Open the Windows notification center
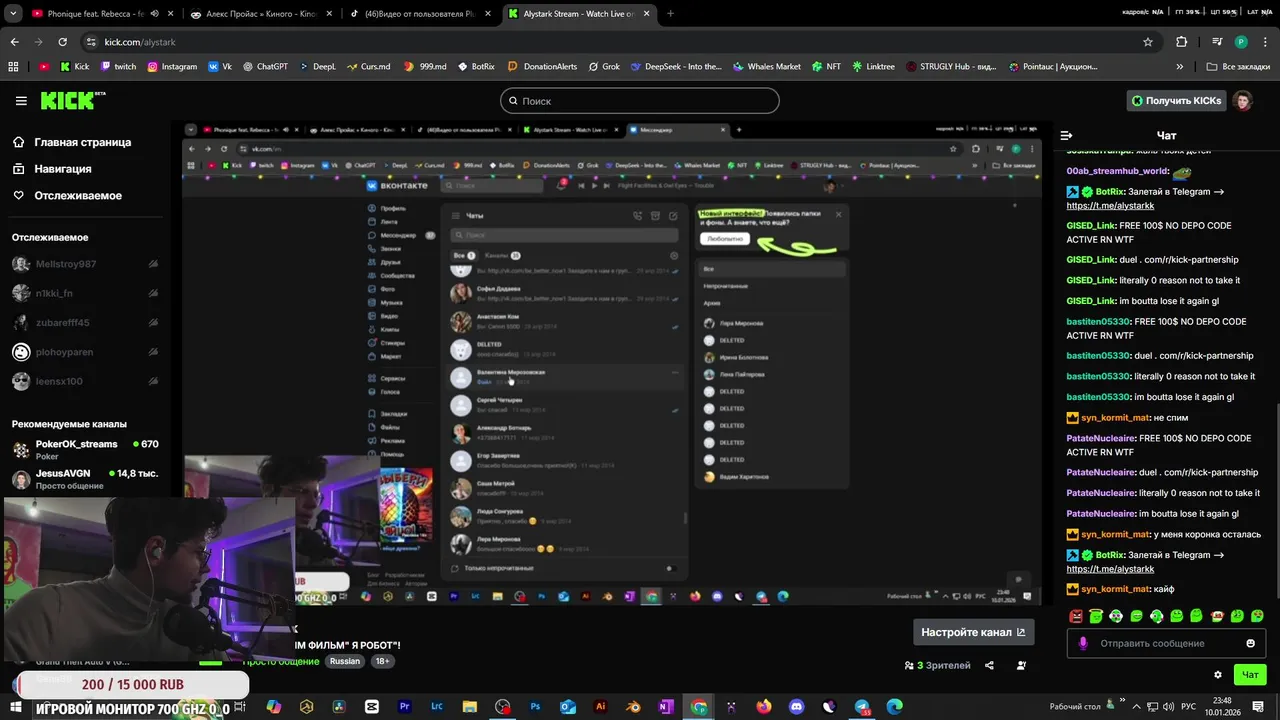 coord(1258,706)
